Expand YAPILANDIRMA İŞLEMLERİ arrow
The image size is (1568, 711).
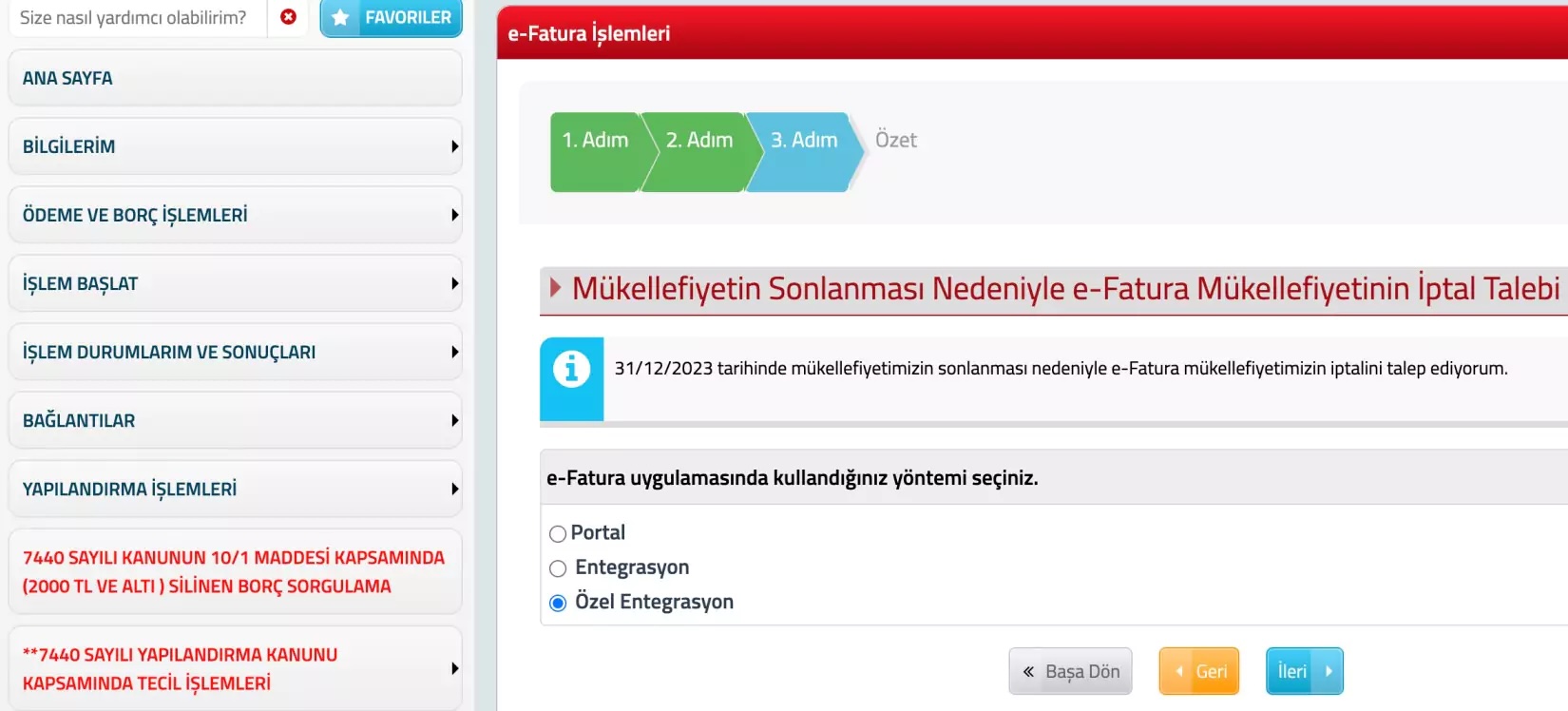(x=455, y=489)
